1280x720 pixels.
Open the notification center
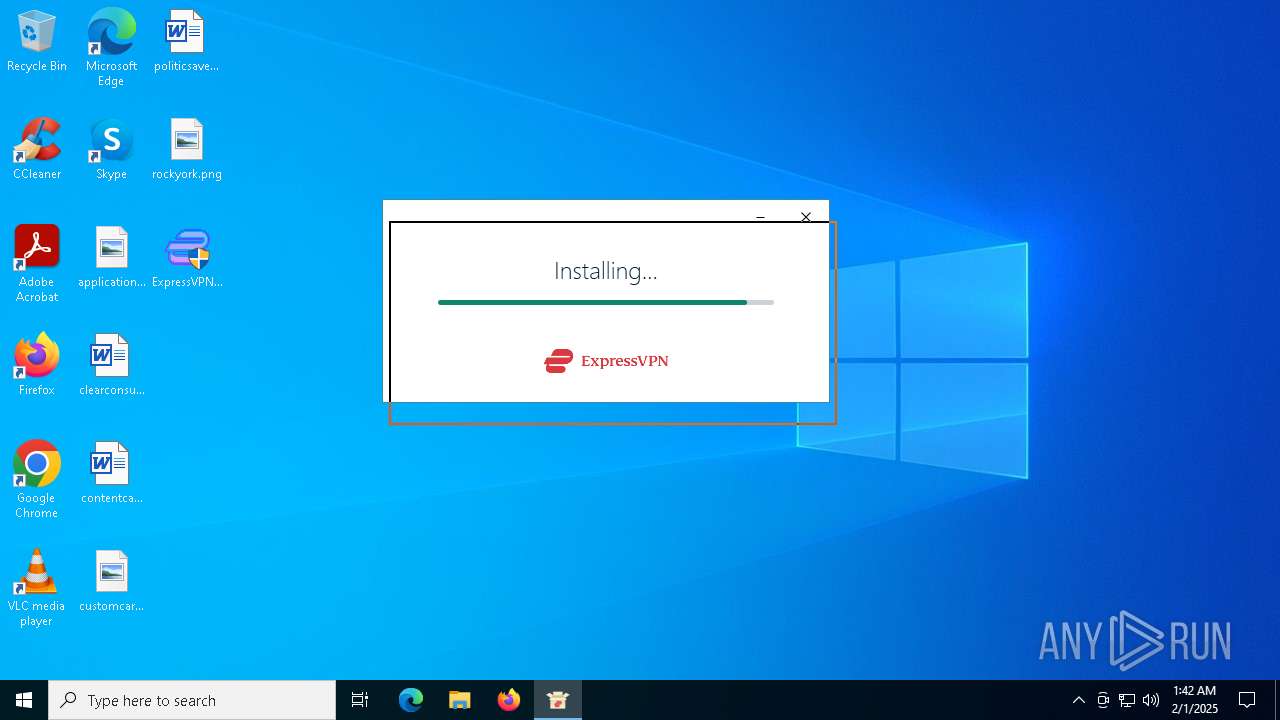1247,700
